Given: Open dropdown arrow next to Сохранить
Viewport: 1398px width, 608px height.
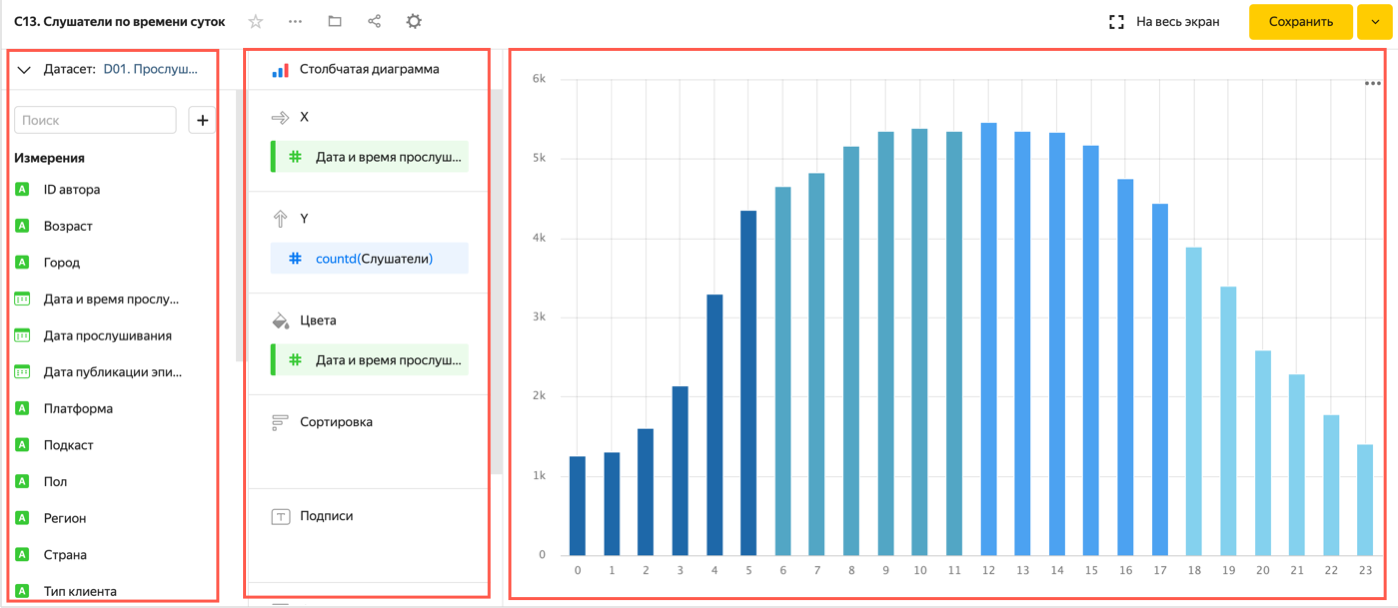Looking at the screenshot, I should [1374, 22].
